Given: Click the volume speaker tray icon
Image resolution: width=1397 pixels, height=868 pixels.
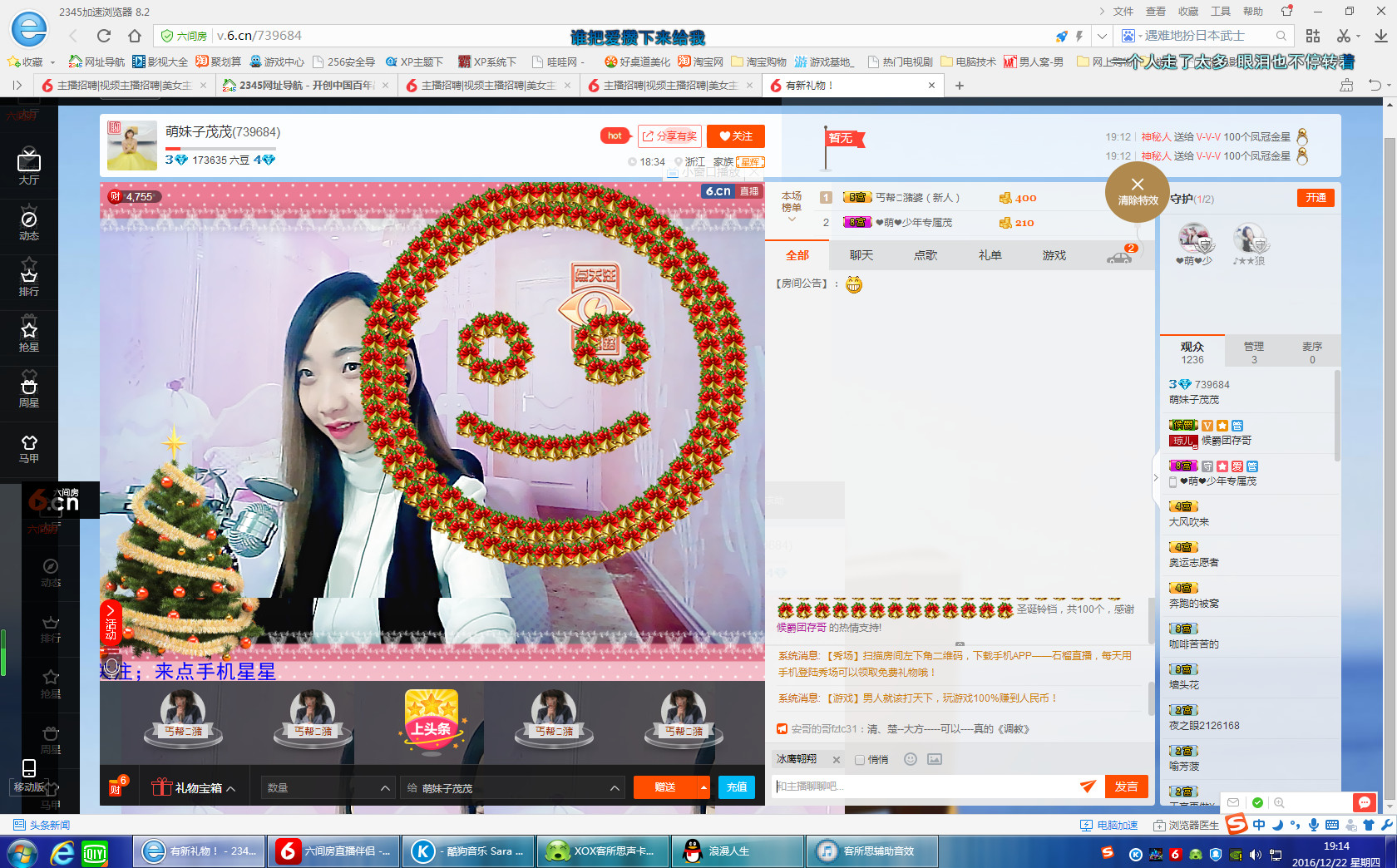Looking at the screenshot, I should [x=1255, y=854].
